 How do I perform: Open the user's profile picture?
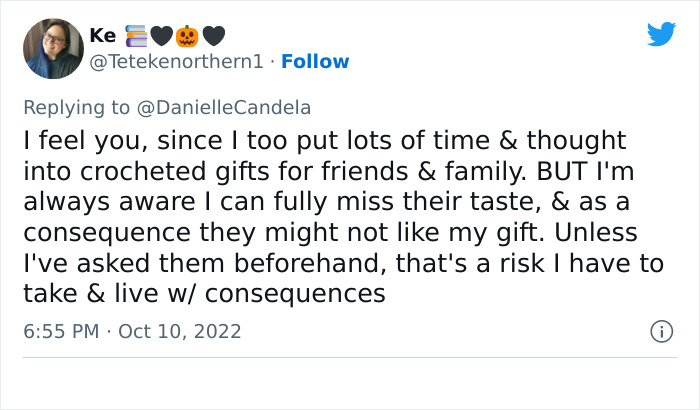click(50, 48)
